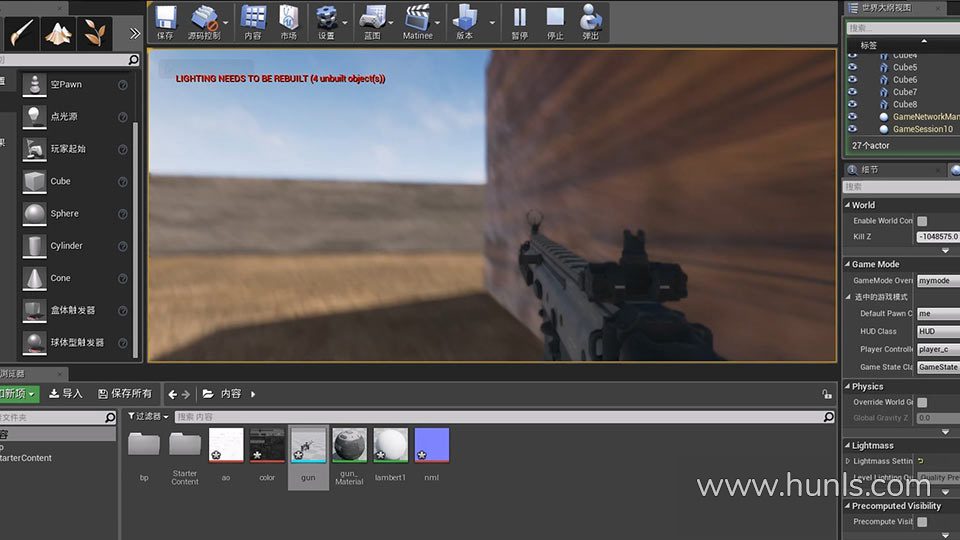
Task: Open help icon next to Sphere
Action: 122,214
